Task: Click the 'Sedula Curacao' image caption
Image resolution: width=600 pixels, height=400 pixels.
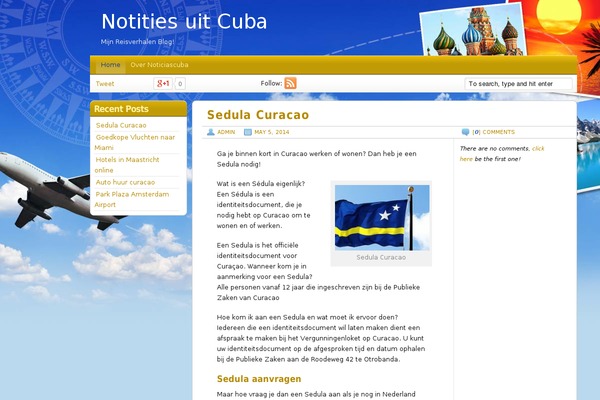Action: (x=381, y=257)
